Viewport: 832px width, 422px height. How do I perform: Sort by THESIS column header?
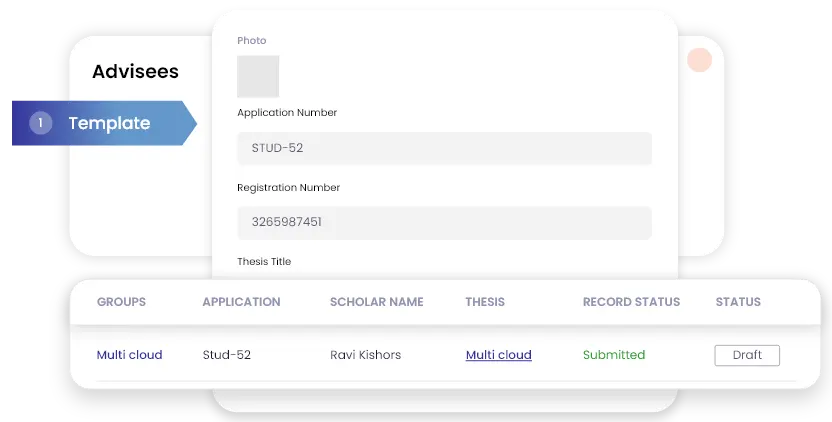485,302
